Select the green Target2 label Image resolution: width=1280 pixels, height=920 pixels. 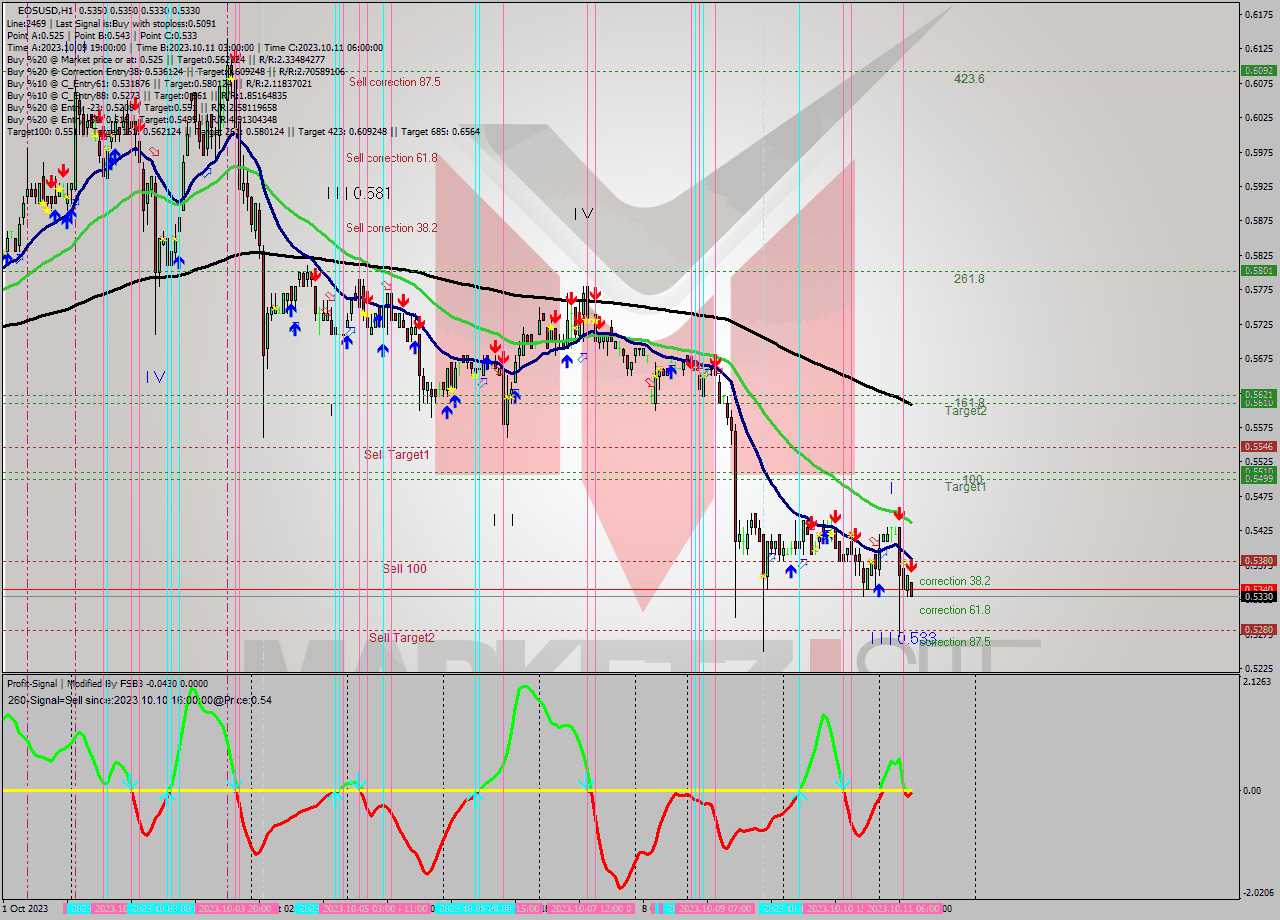point(966,411)
